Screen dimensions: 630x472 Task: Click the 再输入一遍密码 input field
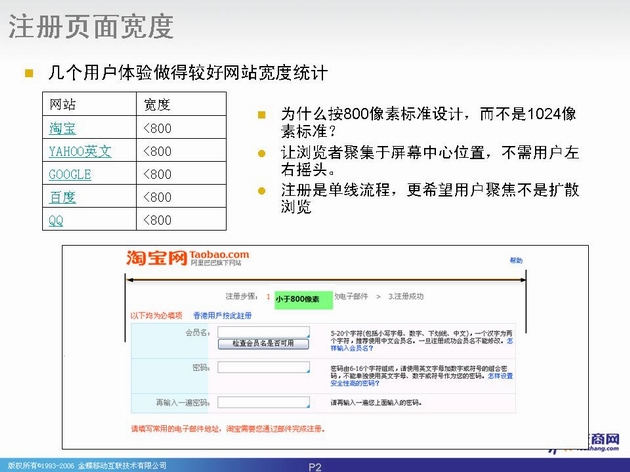click(x=264, y=402)
